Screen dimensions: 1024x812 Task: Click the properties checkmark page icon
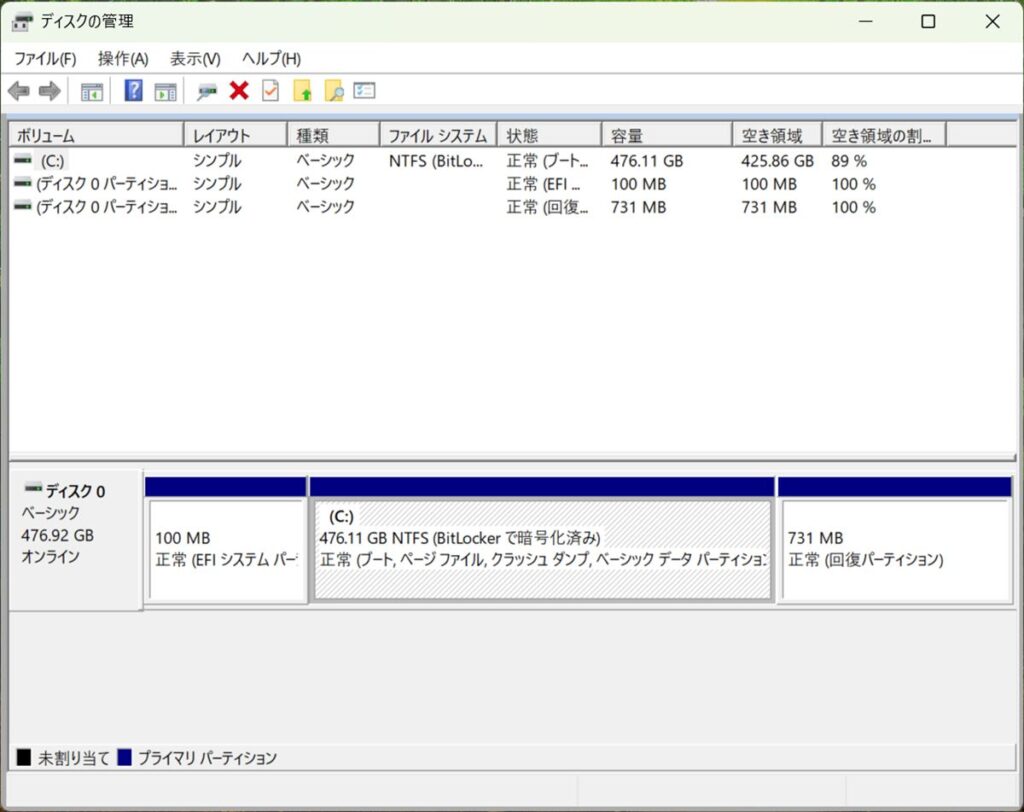tap(270, 91)
